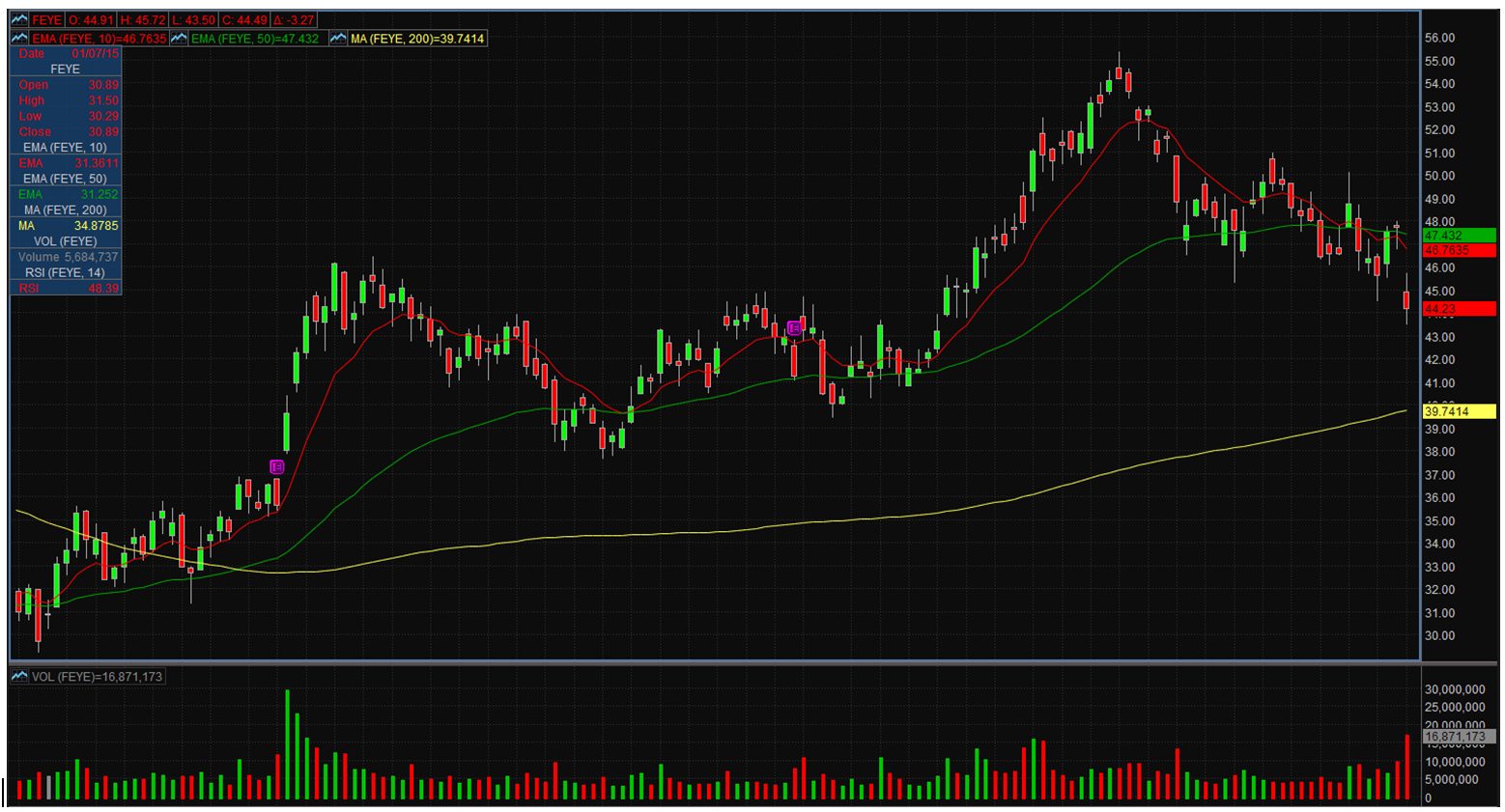Click the 5,000,000 label on the volume axis

[x=1451, y=780]
